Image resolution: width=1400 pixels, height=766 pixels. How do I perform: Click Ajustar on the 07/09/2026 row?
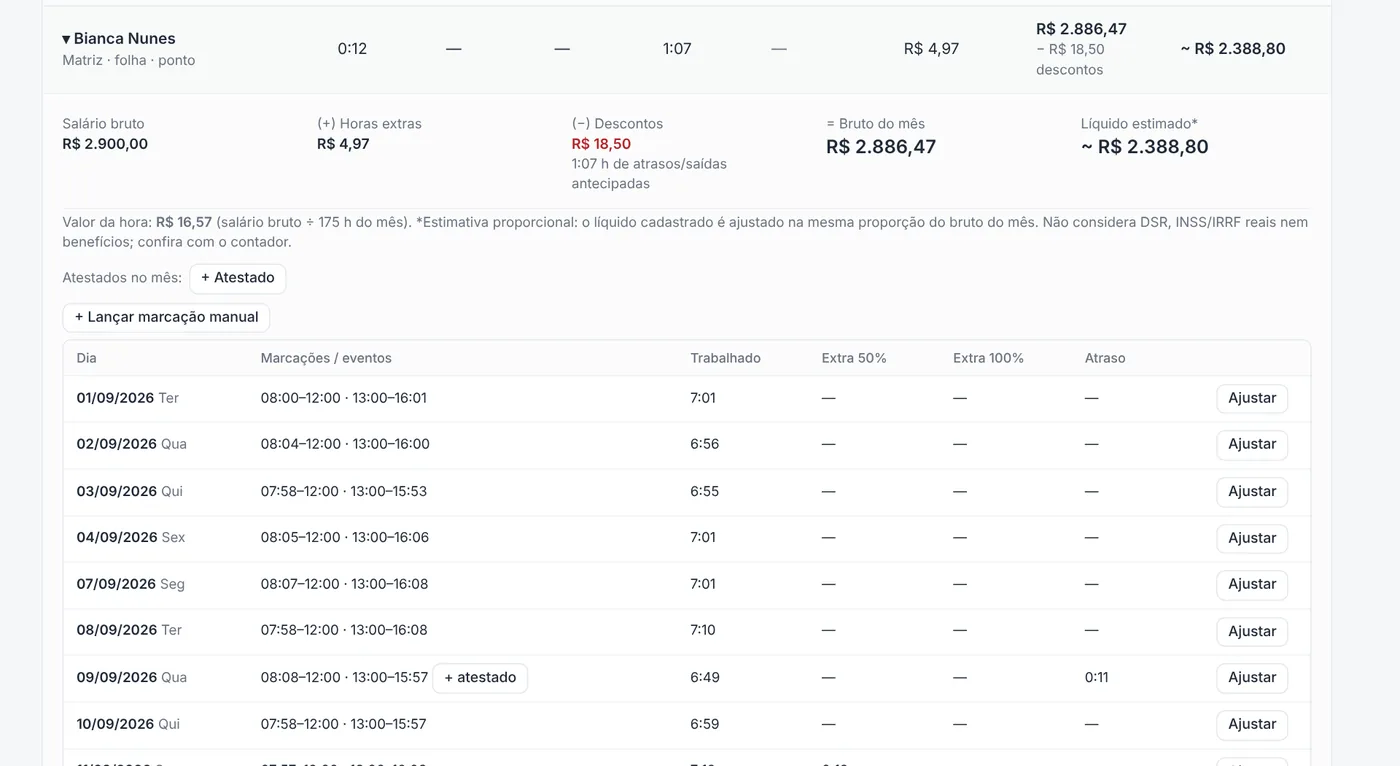point(1252,585)
